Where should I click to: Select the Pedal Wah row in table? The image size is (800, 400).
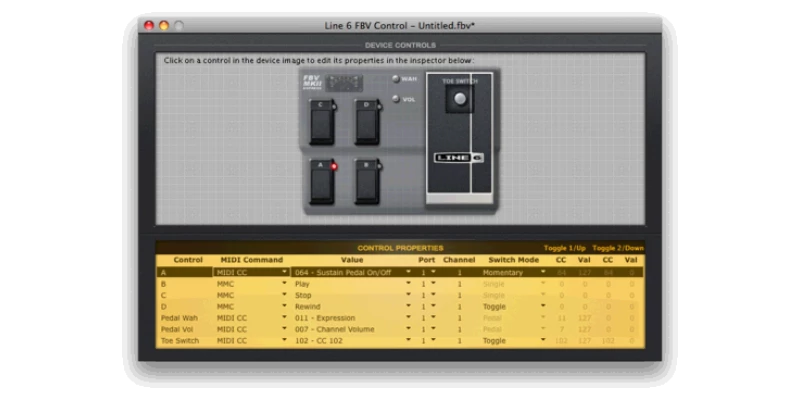click(180, 318)
